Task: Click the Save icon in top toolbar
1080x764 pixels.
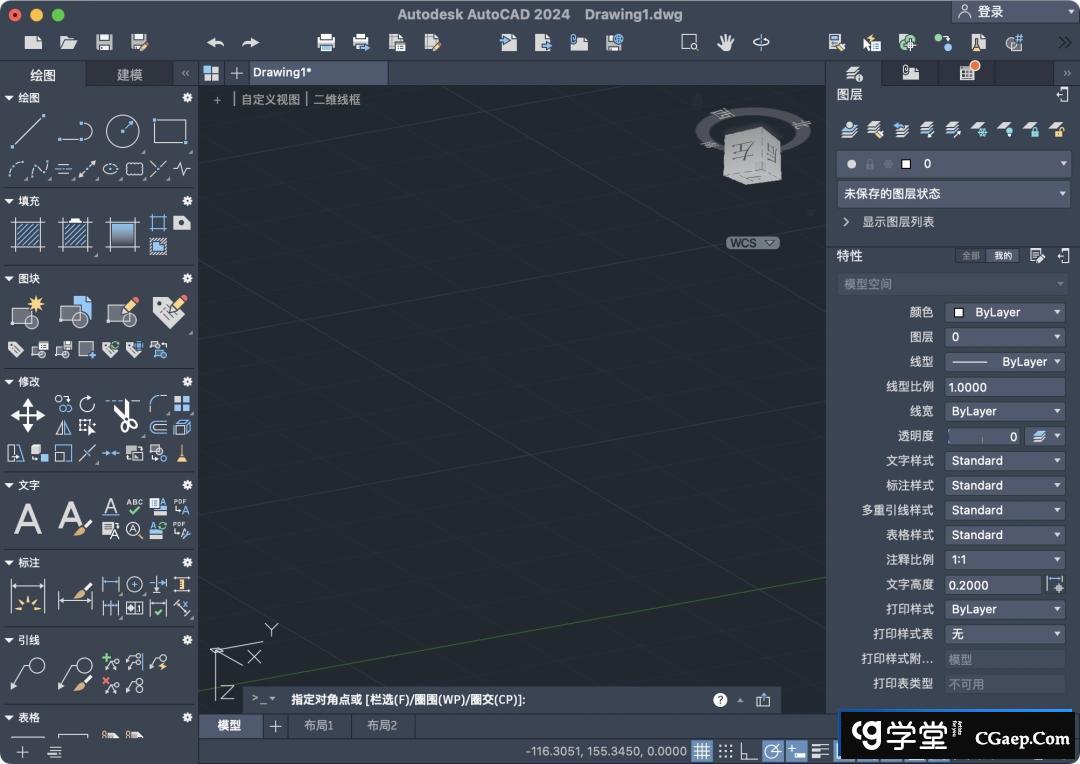Action: tap(104, 42)
